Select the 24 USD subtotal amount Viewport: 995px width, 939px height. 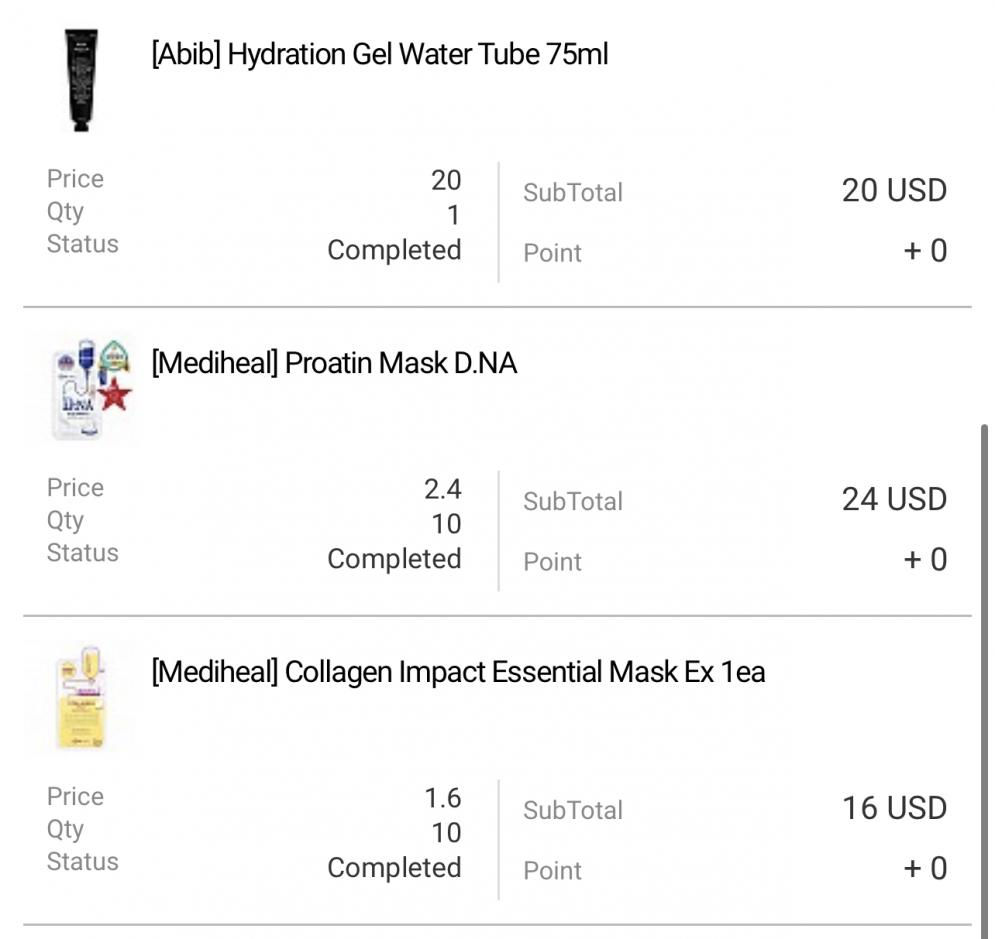point(894,499)
